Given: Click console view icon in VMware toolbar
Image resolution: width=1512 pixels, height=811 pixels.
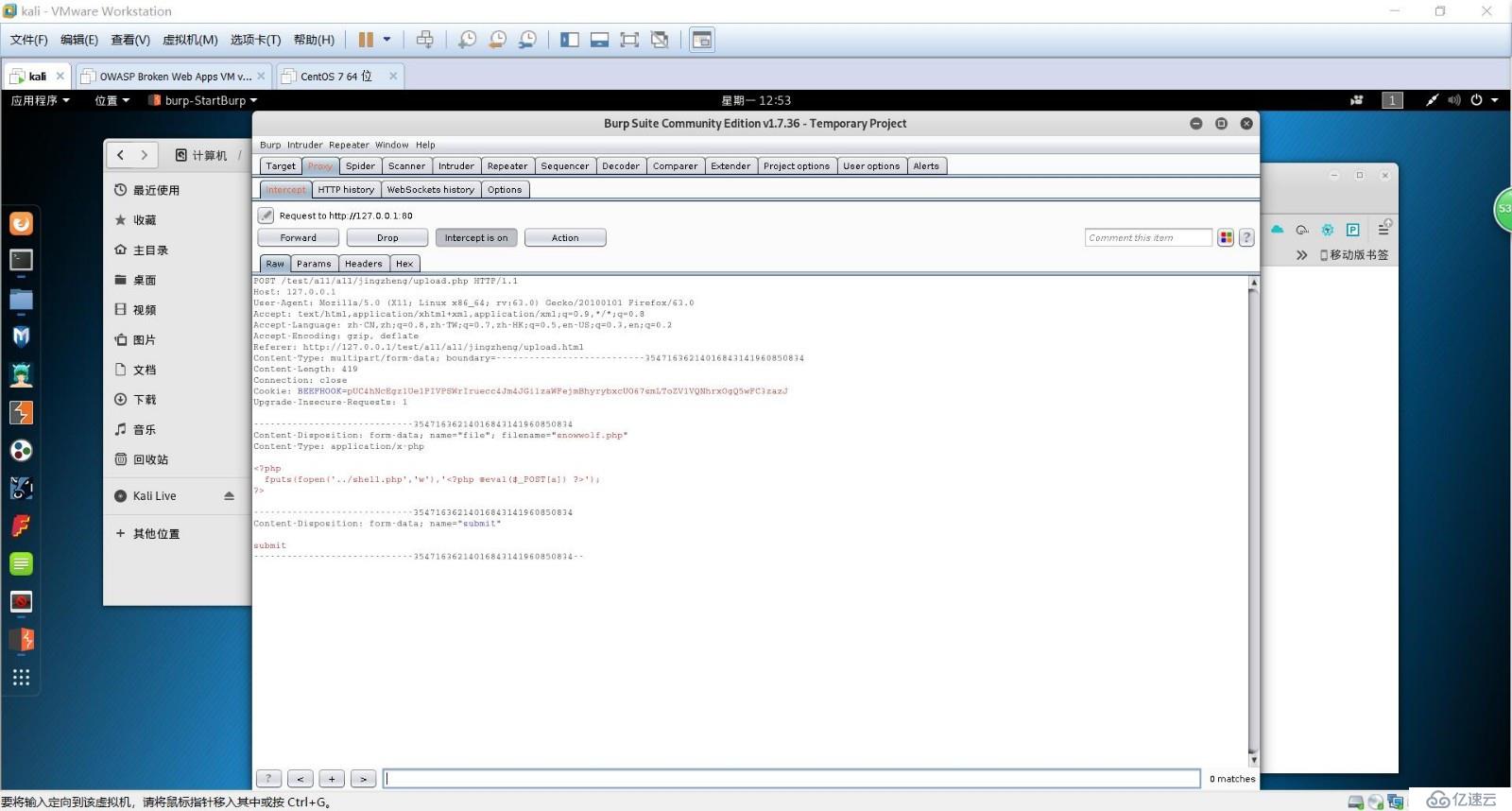Looking at the screenshot, I should click(702, 40).
